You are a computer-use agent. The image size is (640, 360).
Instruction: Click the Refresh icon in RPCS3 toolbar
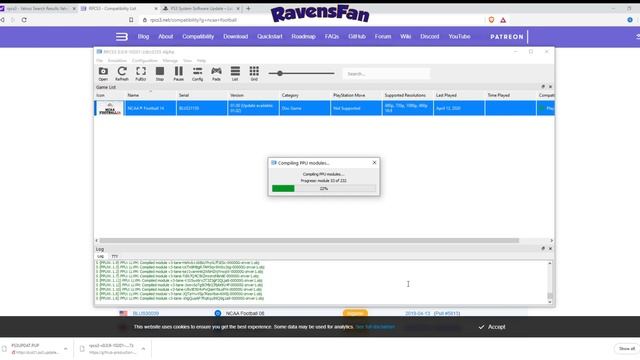tap(122, 73)
